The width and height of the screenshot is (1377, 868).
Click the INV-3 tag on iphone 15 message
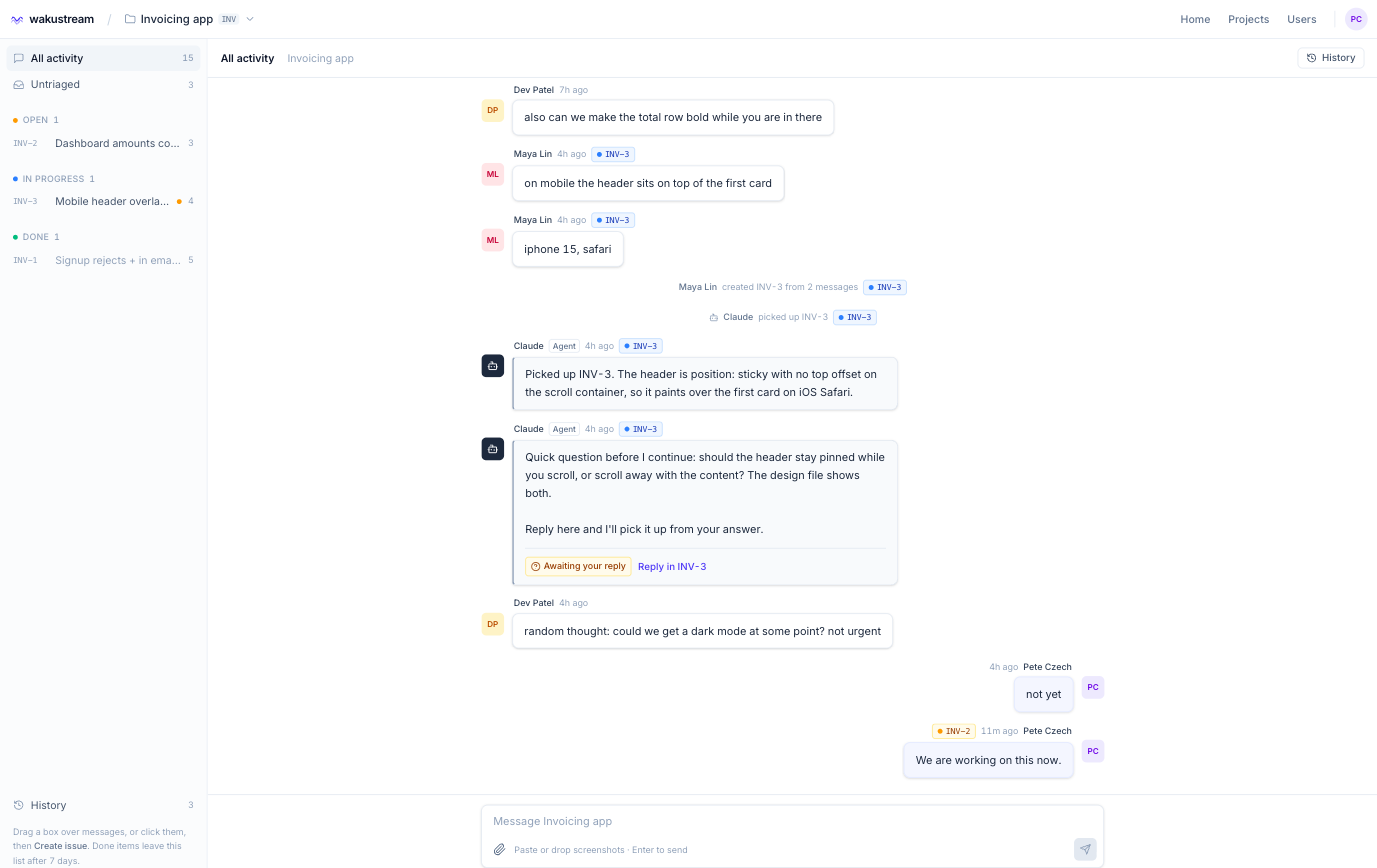pyautogui.click(x=613, y=220)
